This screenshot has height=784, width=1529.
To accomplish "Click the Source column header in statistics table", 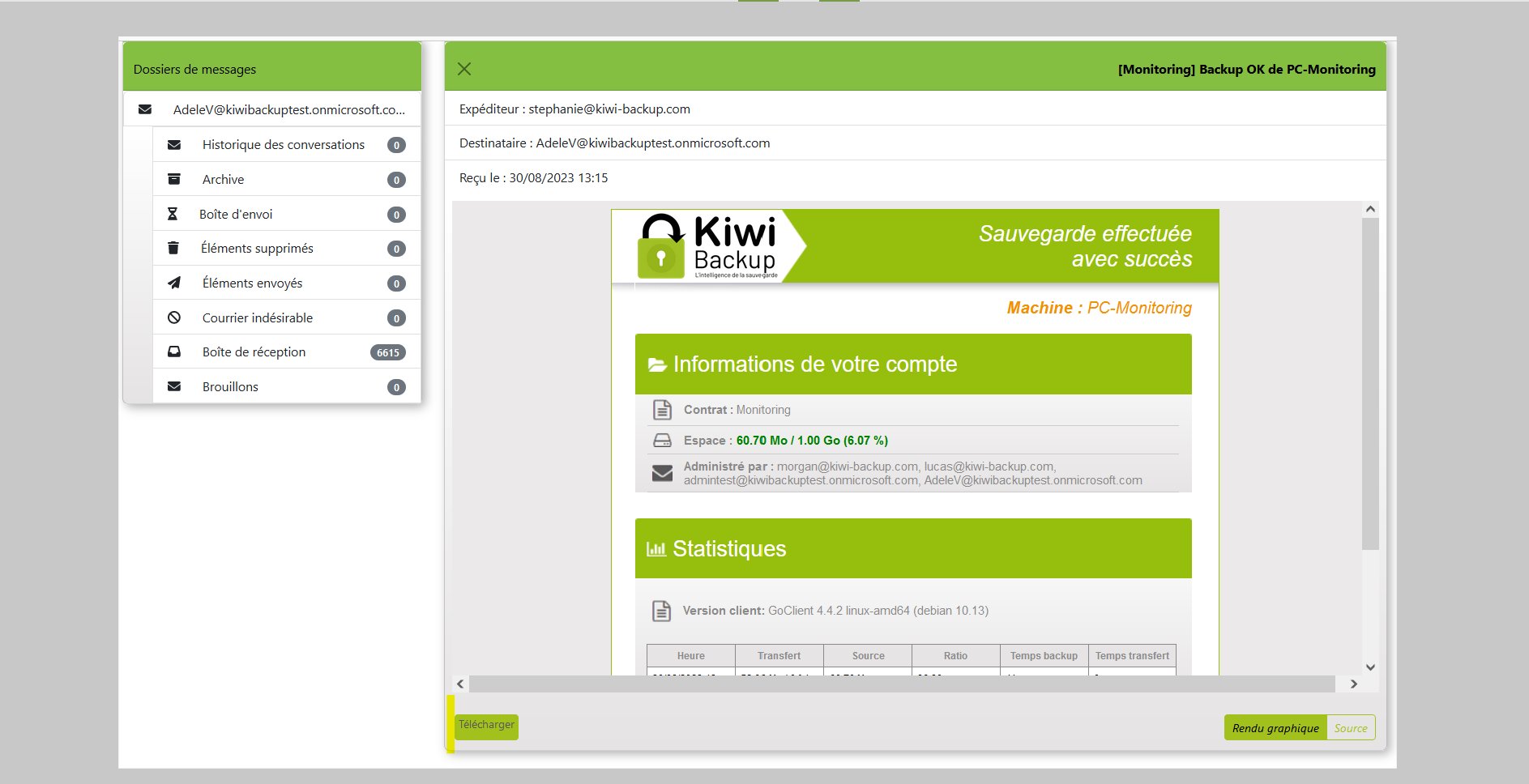I will click(868, 656).
